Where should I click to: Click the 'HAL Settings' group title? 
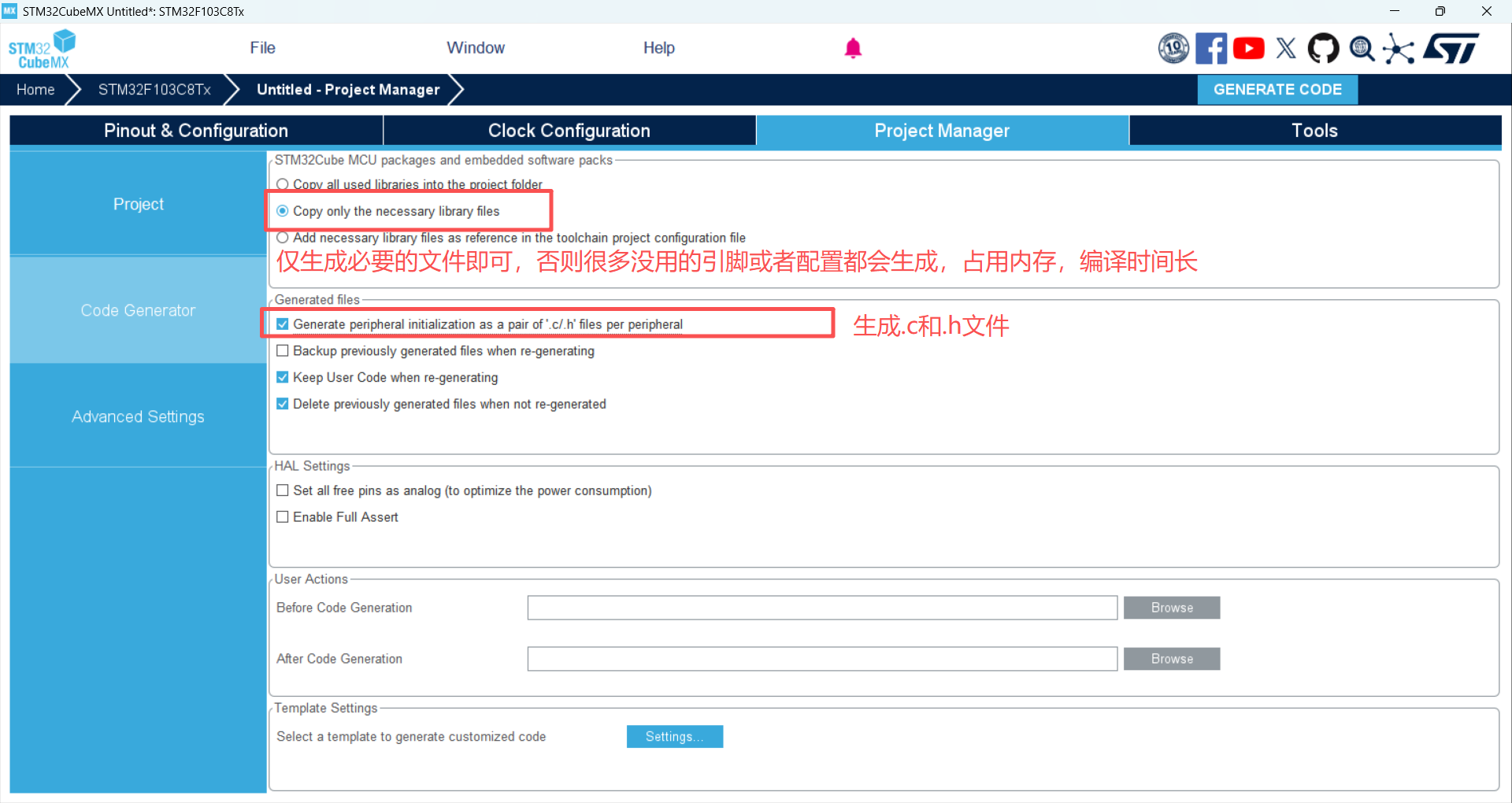(312, 466)
